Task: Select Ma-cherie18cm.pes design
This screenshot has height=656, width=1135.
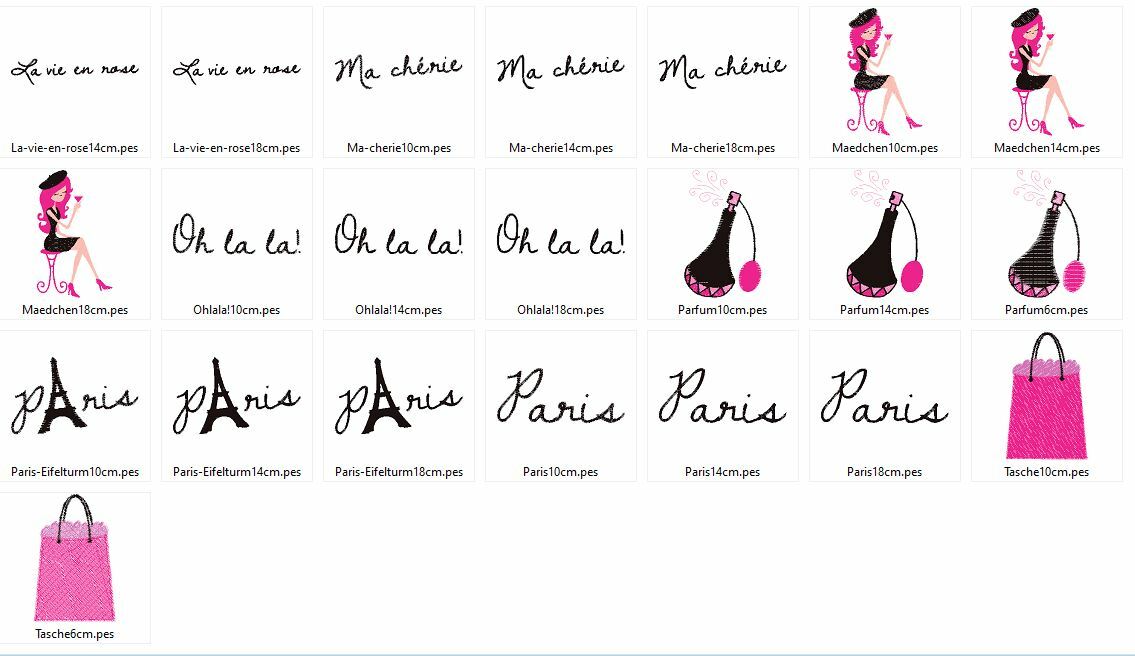Action: tap(723, 70)
